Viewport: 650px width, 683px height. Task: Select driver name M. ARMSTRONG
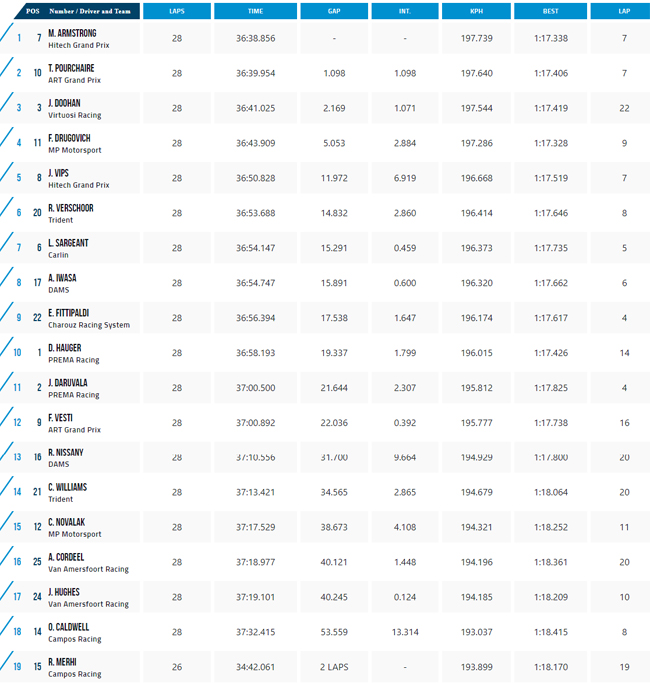[x=72, y=33]
